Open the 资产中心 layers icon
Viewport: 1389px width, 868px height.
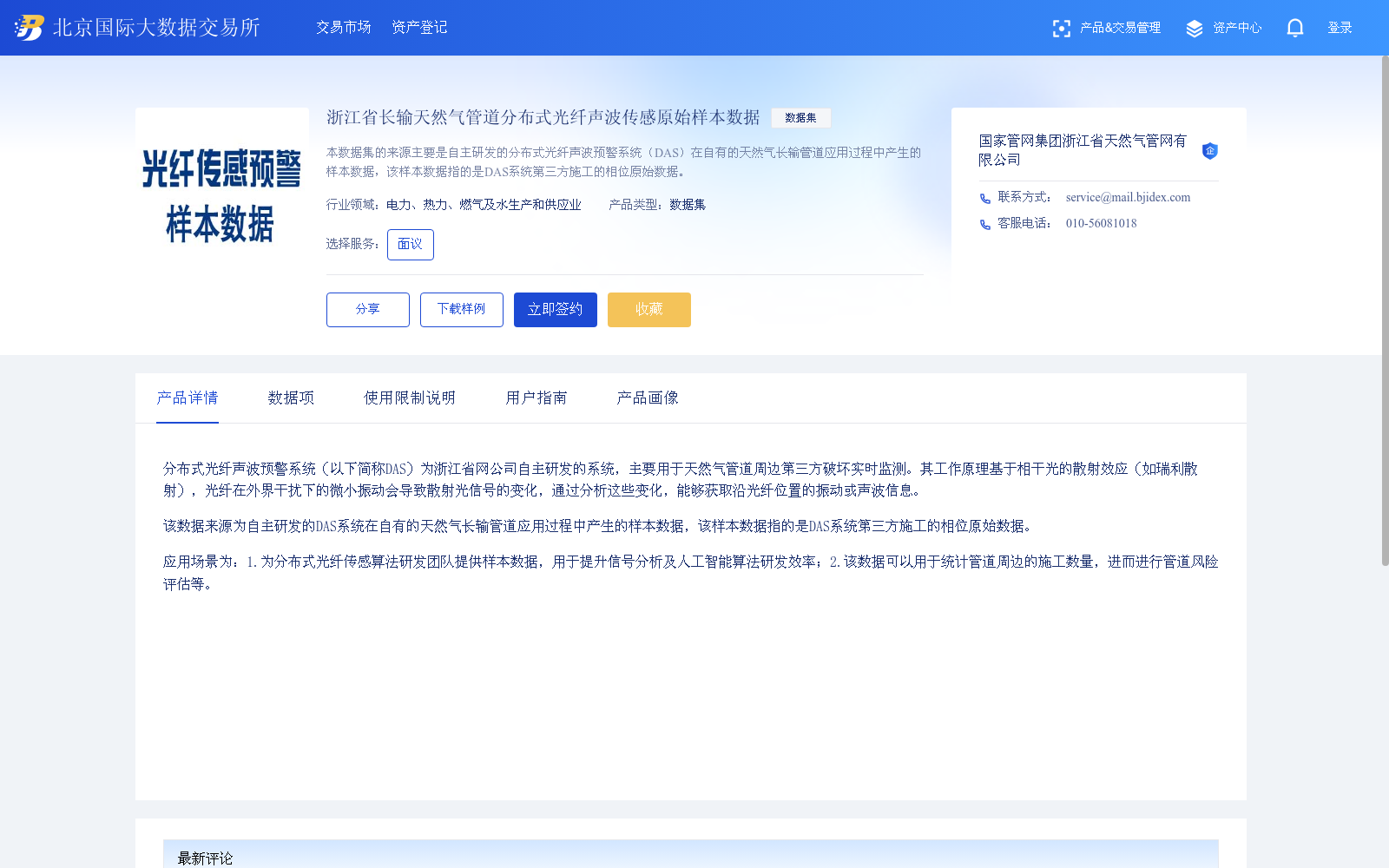1195,29
